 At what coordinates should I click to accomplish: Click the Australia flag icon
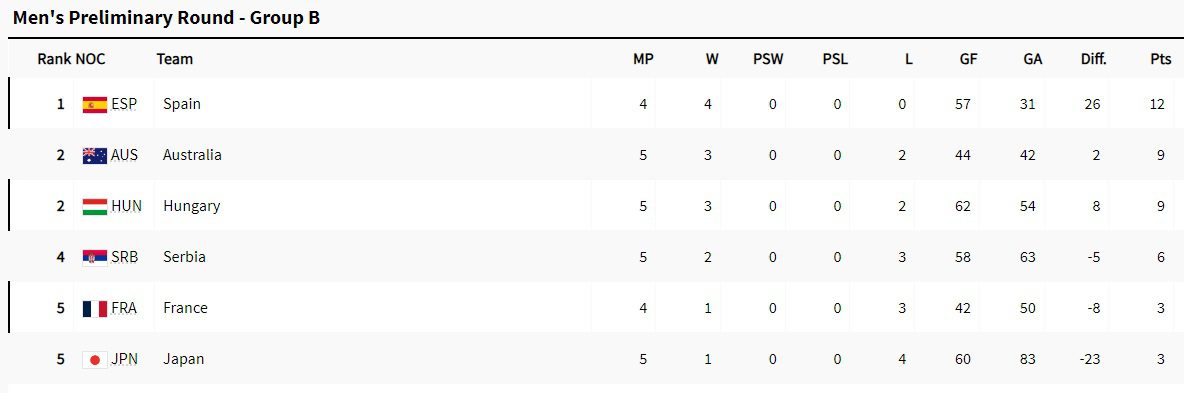[94, 156]
